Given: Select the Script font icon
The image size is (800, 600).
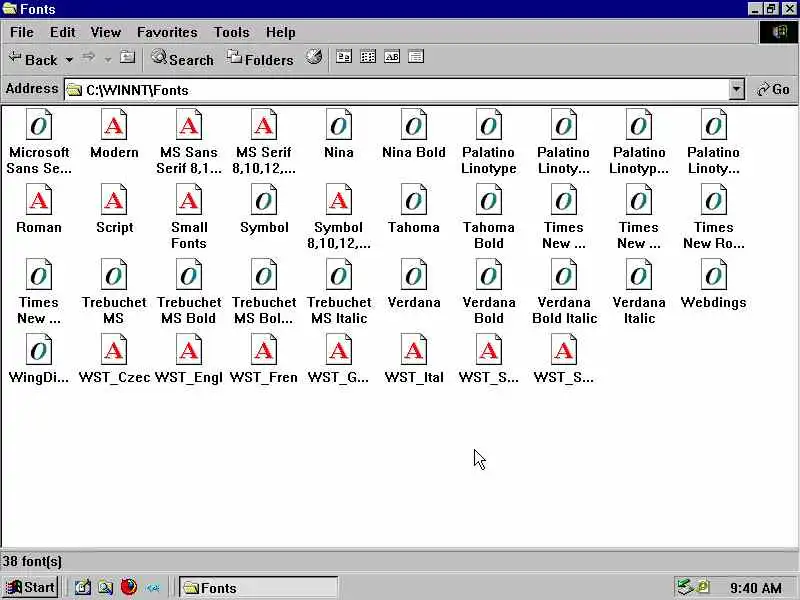Looking at the screenshot, I should [x=114, y=199].
